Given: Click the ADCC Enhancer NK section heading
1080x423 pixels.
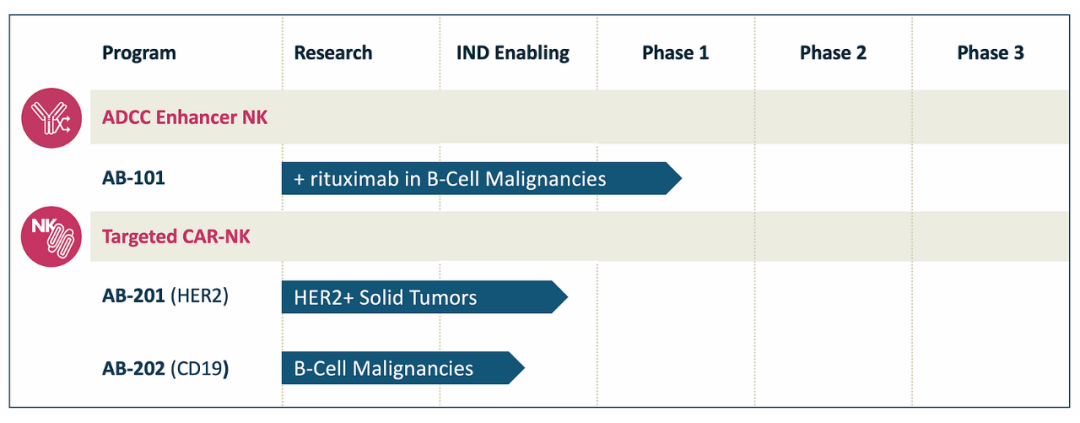Looking at the screenshot, I should coord(185,118).
